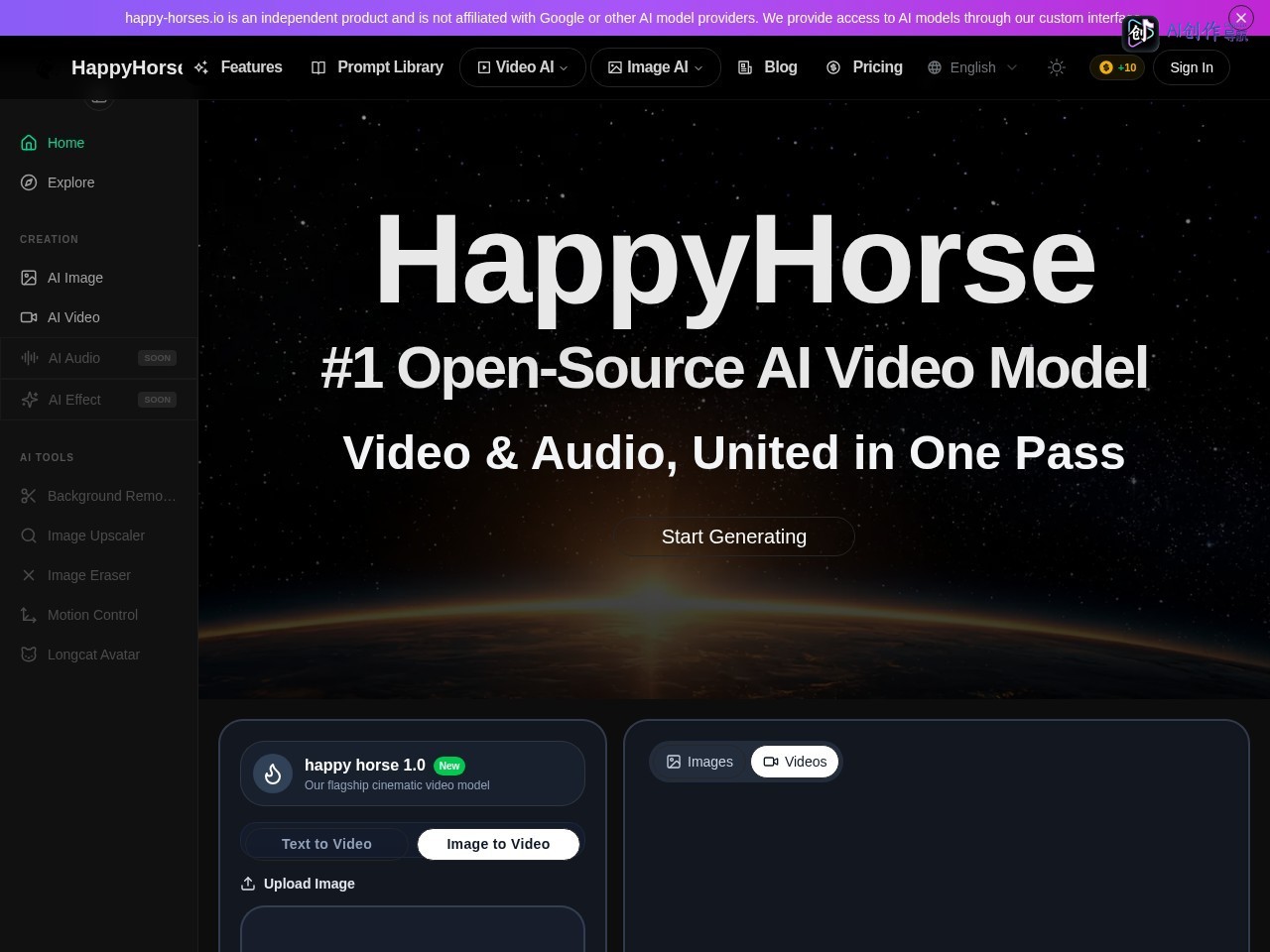The image size is (1270, 952).
Task: Dismiss the purple disclaimer banner
Action: (1241, 18)
